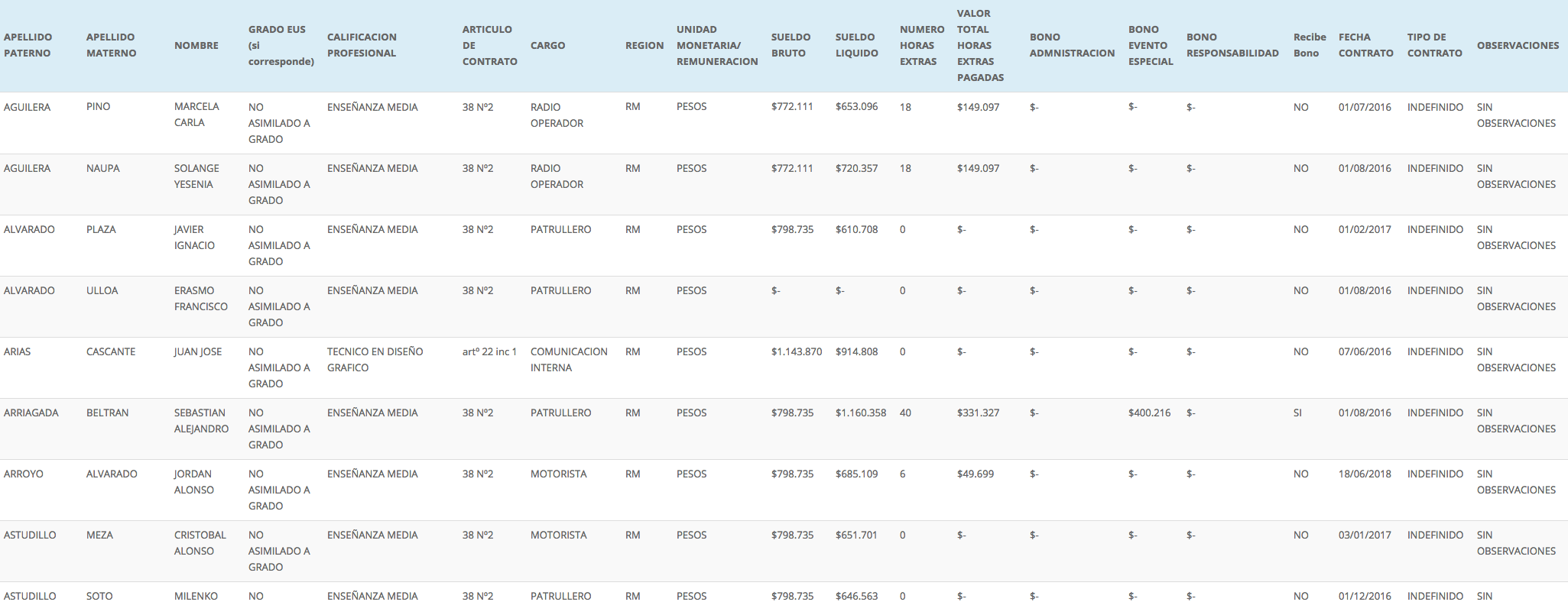Select contract date 07/06/2016
Viewport: 1568px width, 602px height.
click(x=1365, y=351)
